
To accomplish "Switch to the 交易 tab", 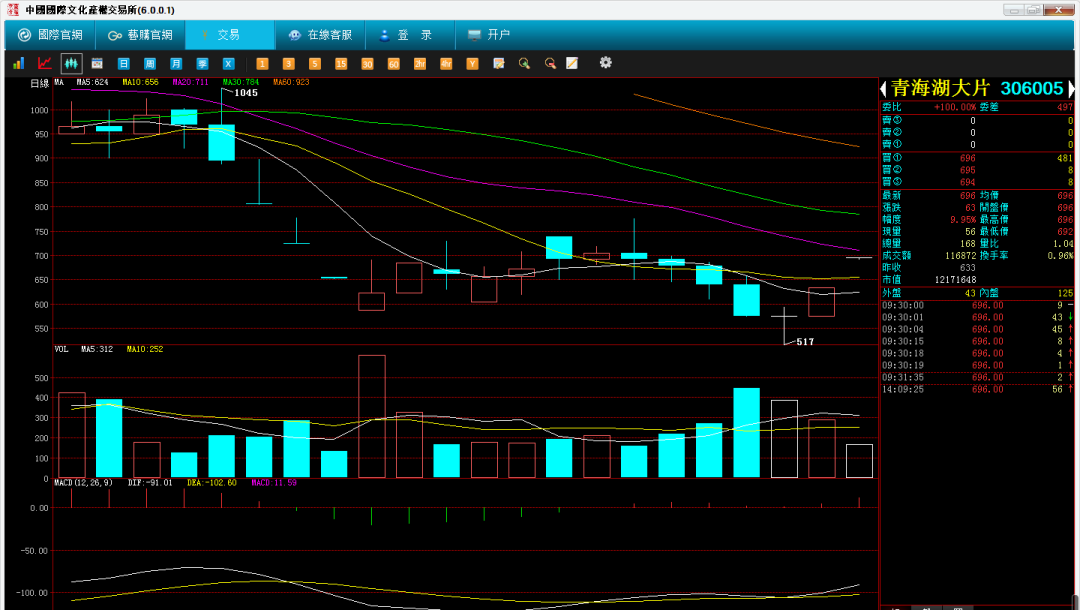I will (x=229, y=34).
